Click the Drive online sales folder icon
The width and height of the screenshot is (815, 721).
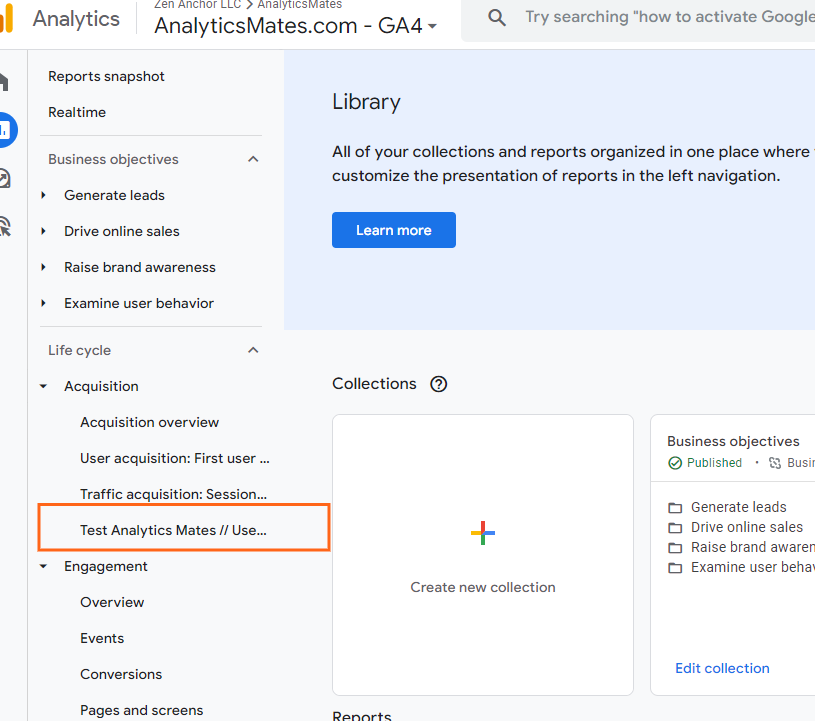pyautogui.click(x=675, y=528)
